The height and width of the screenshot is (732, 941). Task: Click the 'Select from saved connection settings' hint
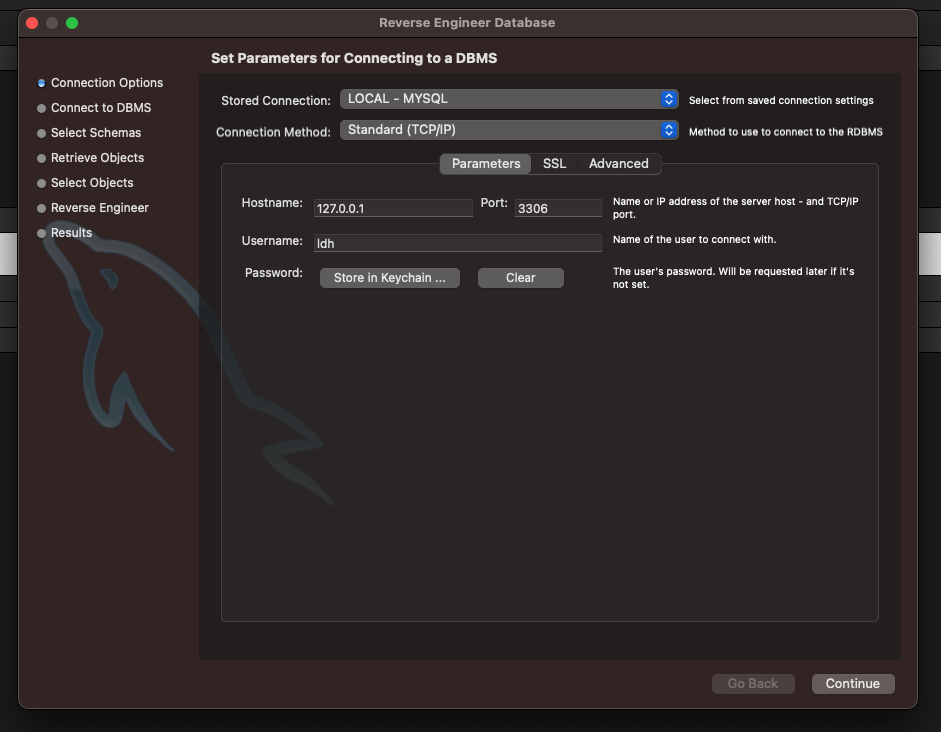point(781,100)
